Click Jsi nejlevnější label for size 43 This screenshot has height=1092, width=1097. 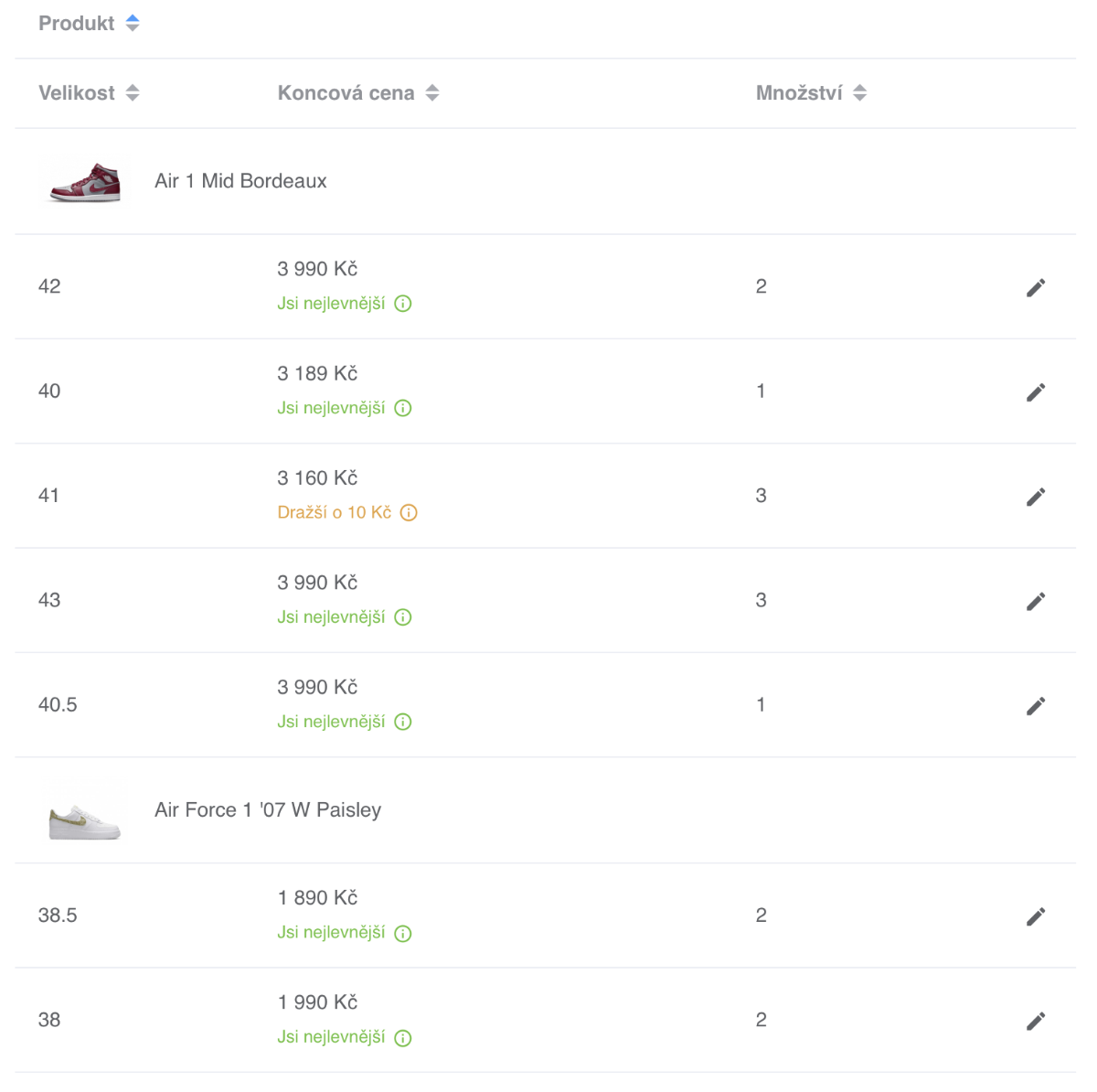(x=331, y=617)
